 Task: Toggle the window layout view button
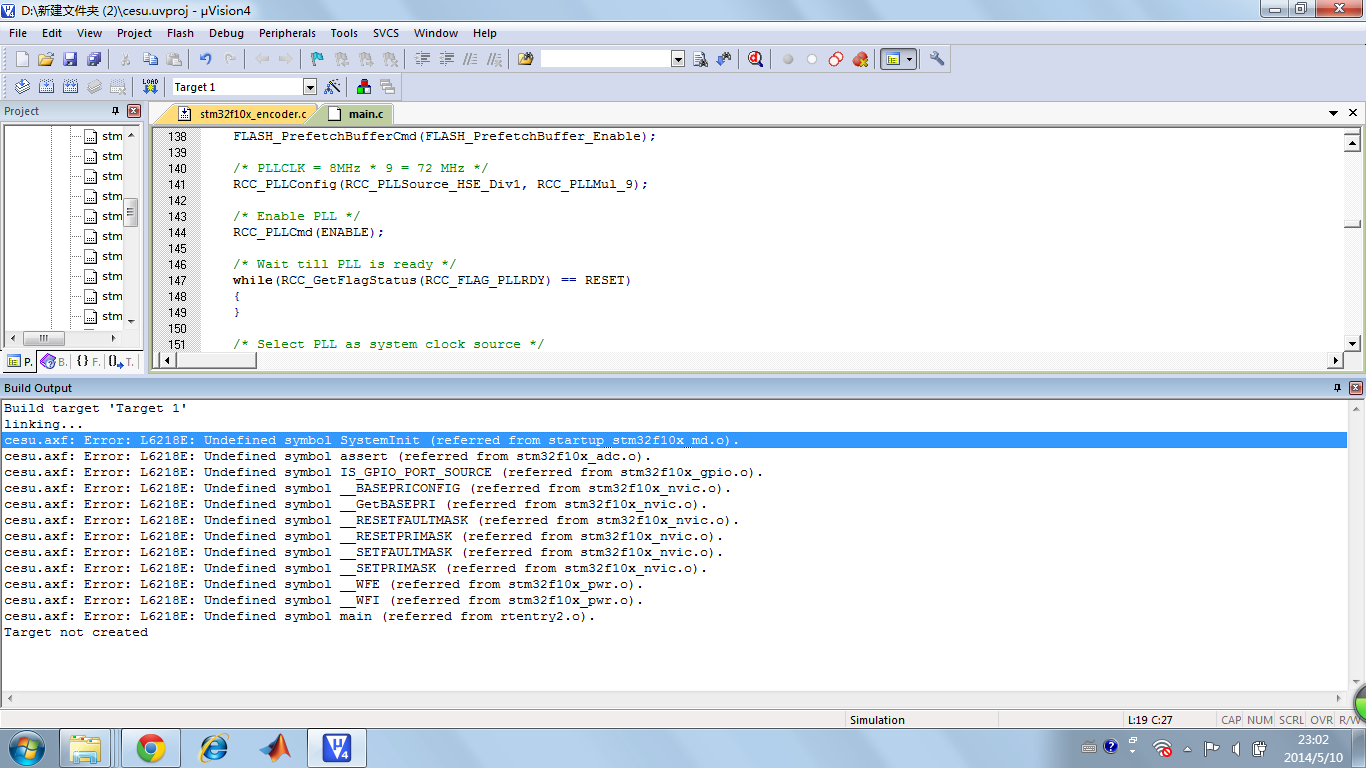[892, 59]
